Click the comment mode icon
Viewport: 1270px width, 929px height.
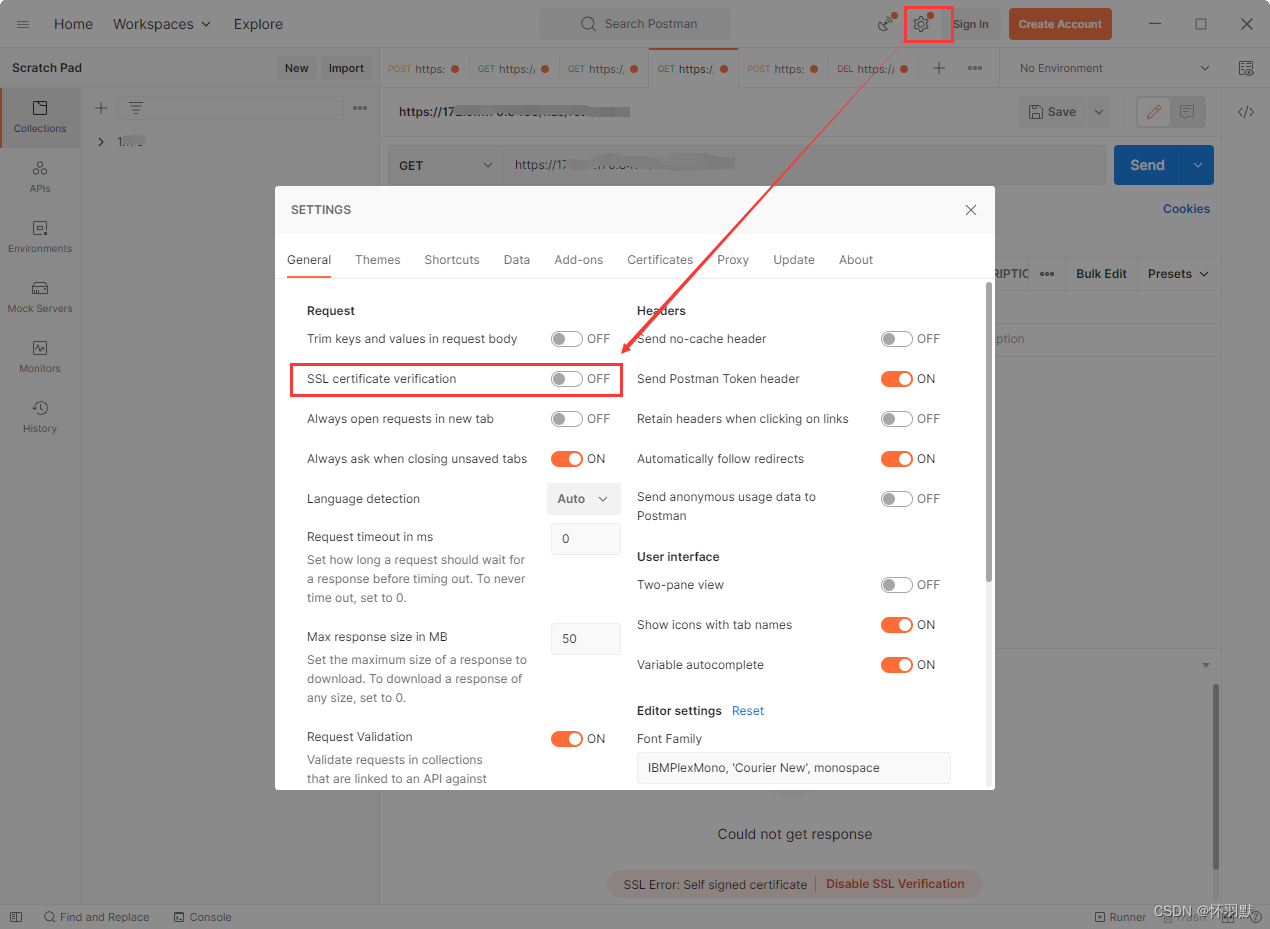pyautogui.click(x=1187, y=112)
